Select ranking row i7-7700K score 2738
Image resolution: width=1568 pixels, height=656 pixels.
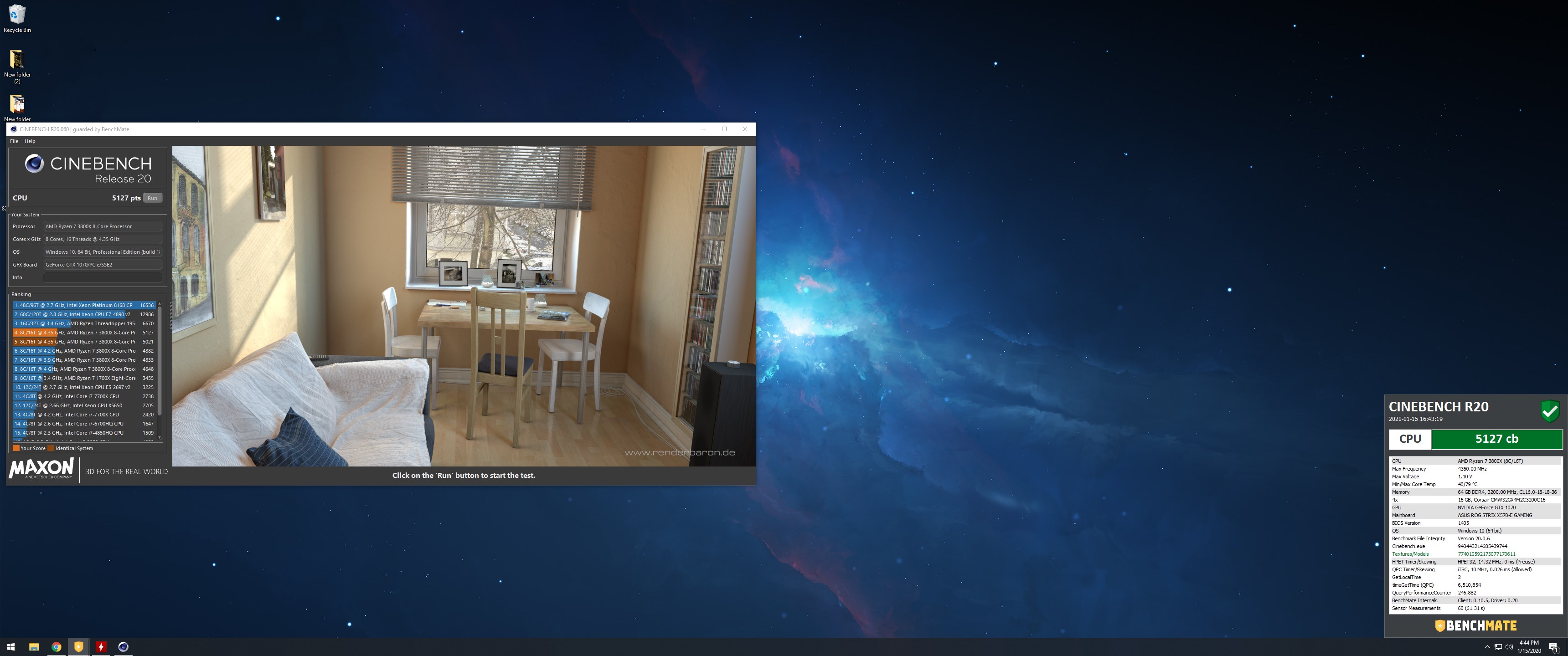[84, 397]
